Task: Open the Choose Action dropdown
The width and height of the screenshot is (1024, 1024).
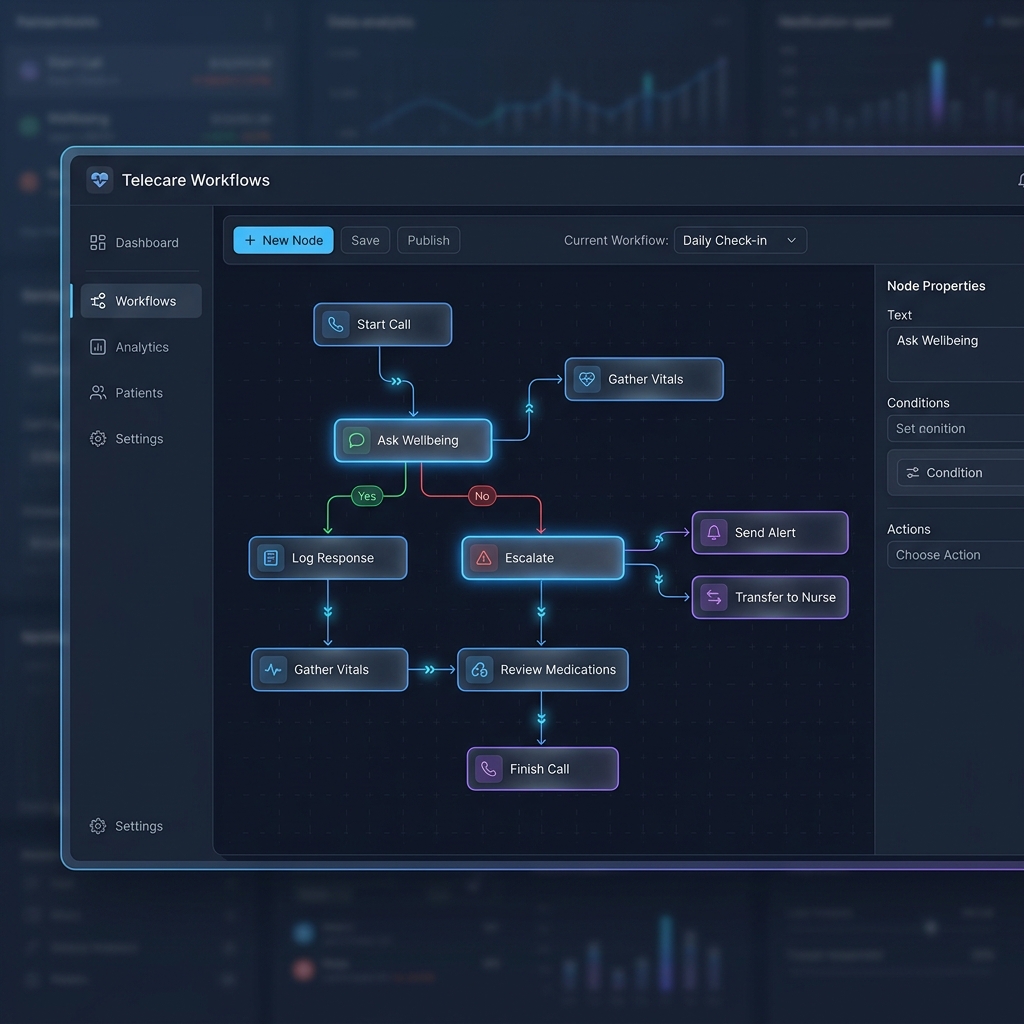Action: coord(955,554)
